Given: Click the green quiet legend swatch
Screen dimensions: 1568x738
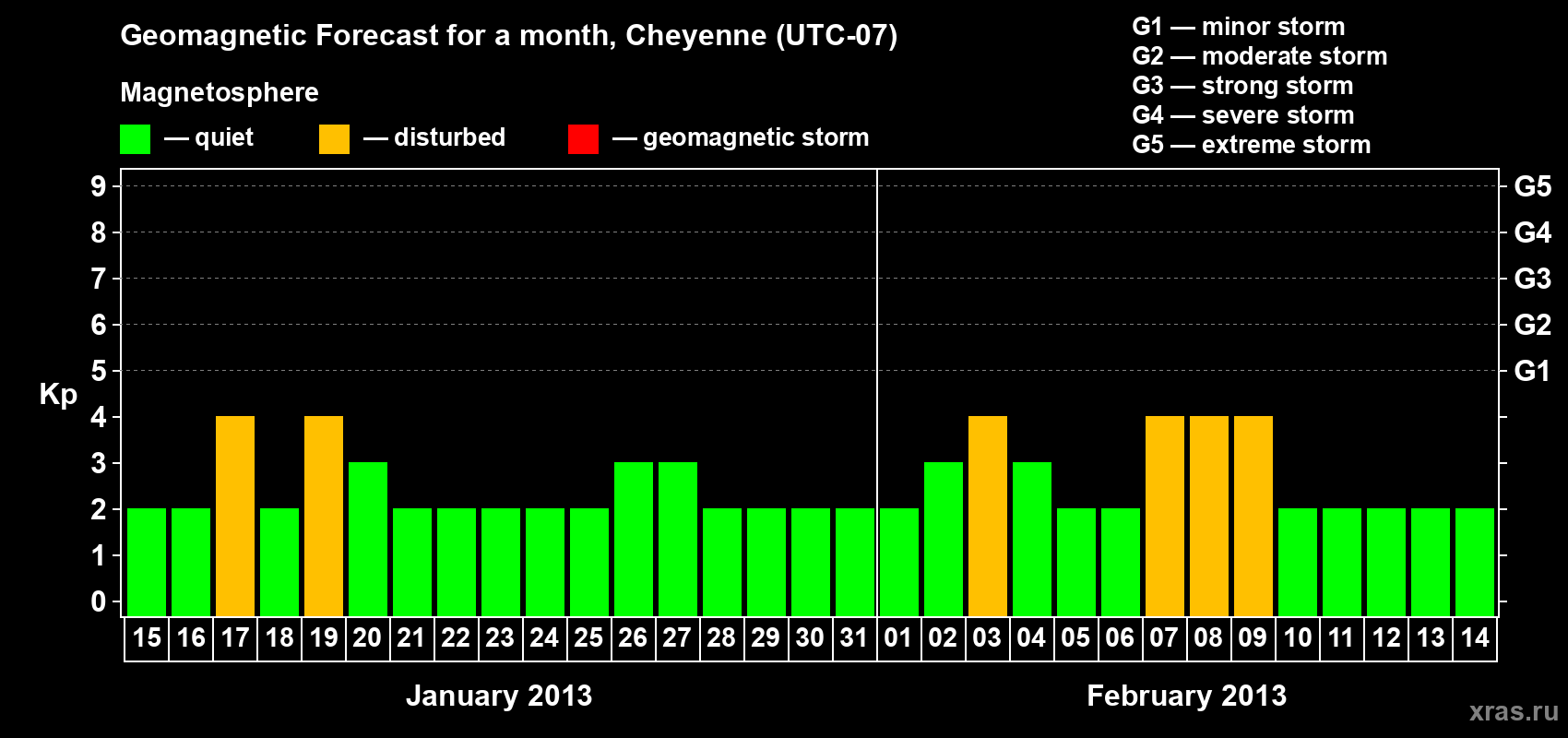Looking at the screenshot, I should [x=135, y=139].
